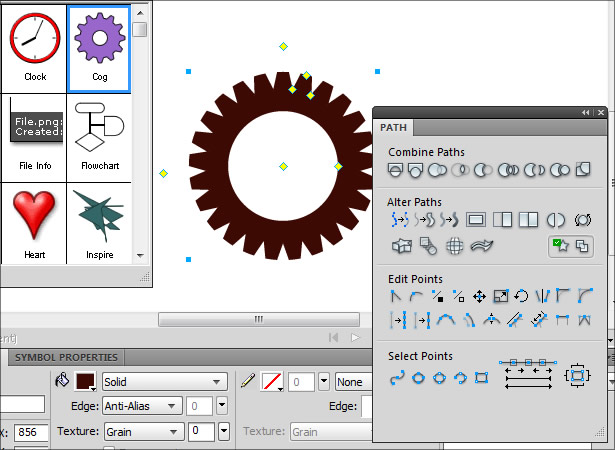Viewport: 615px width, 450px height.
Task: Open the Anti-Alias edge dropdown
Action: (x=142, y=406)
